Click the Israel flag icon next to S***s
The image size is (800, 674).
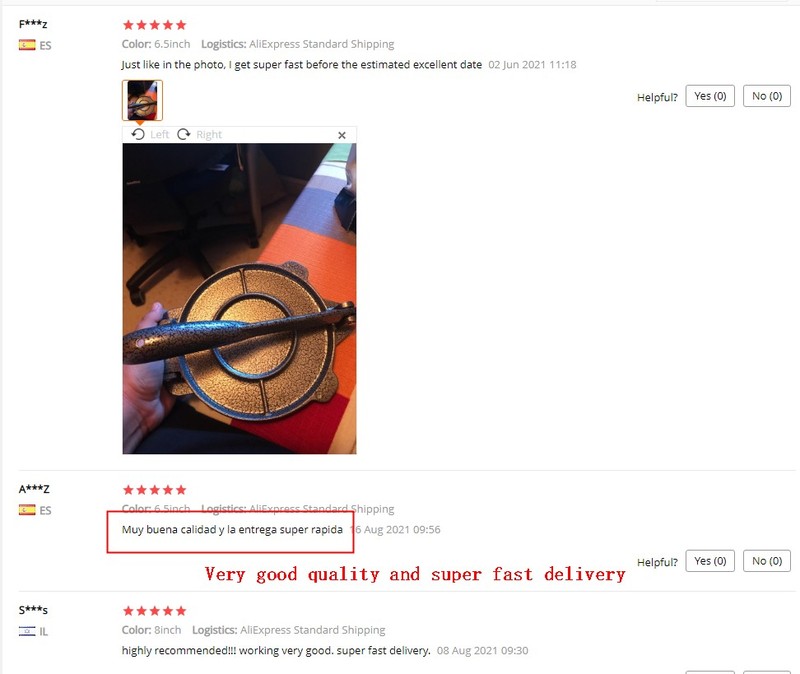tap(27, 631)
